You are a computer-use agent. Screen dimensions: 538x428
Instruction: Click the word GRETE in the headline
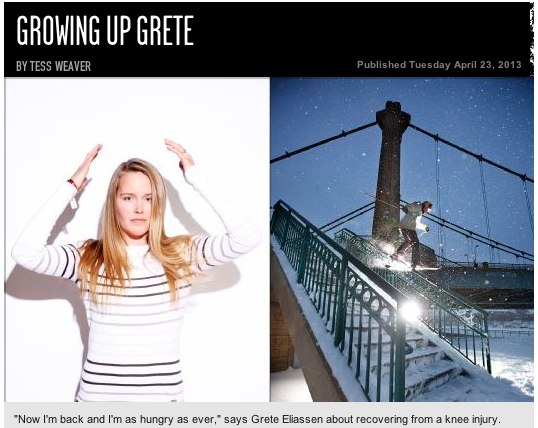[x=165, y=31]
